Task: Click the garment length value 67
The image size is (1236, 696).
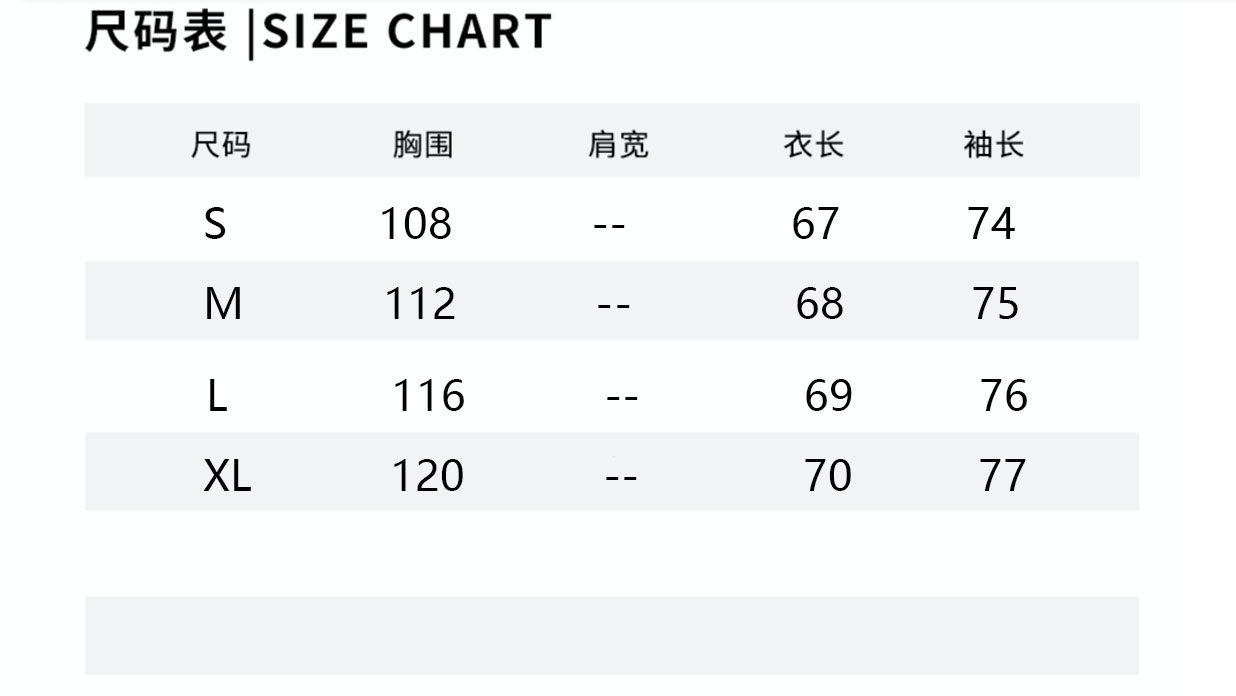Action: 815,224
